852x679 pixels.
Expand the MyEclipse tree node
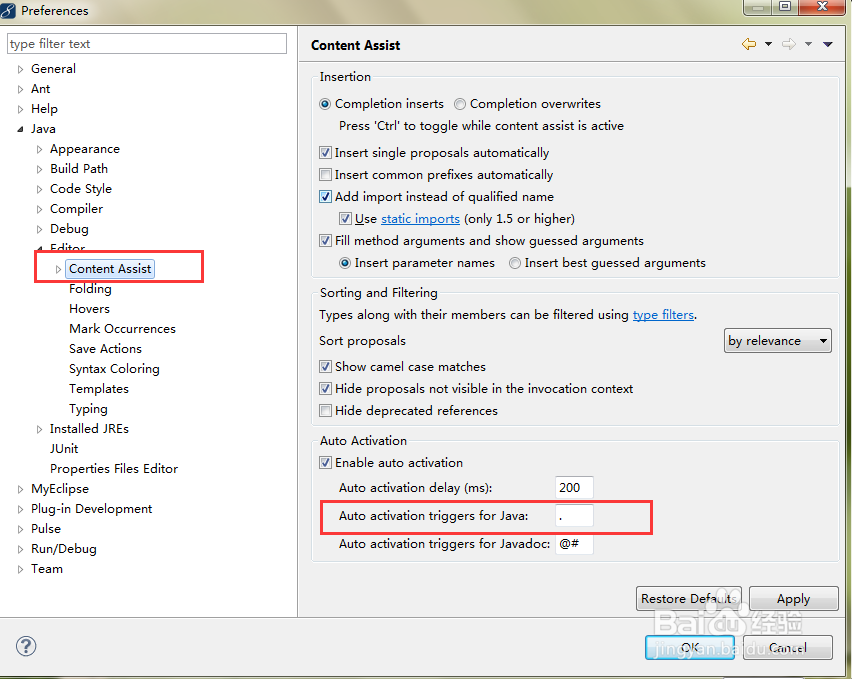(x=20, y=489)
